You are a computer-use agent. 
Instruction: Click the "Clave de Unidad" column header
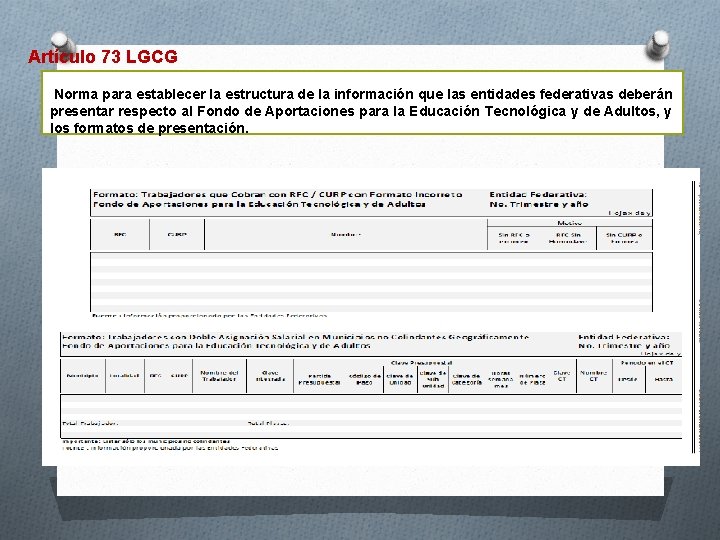pos(400,379)
